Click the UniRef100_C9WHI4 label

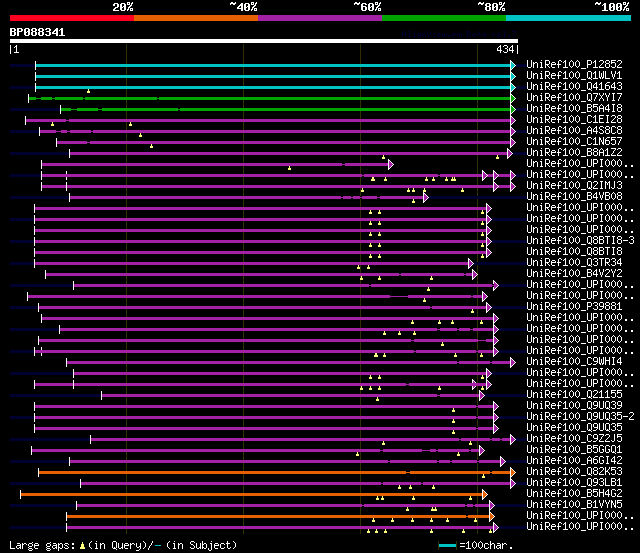coord(574,362)
